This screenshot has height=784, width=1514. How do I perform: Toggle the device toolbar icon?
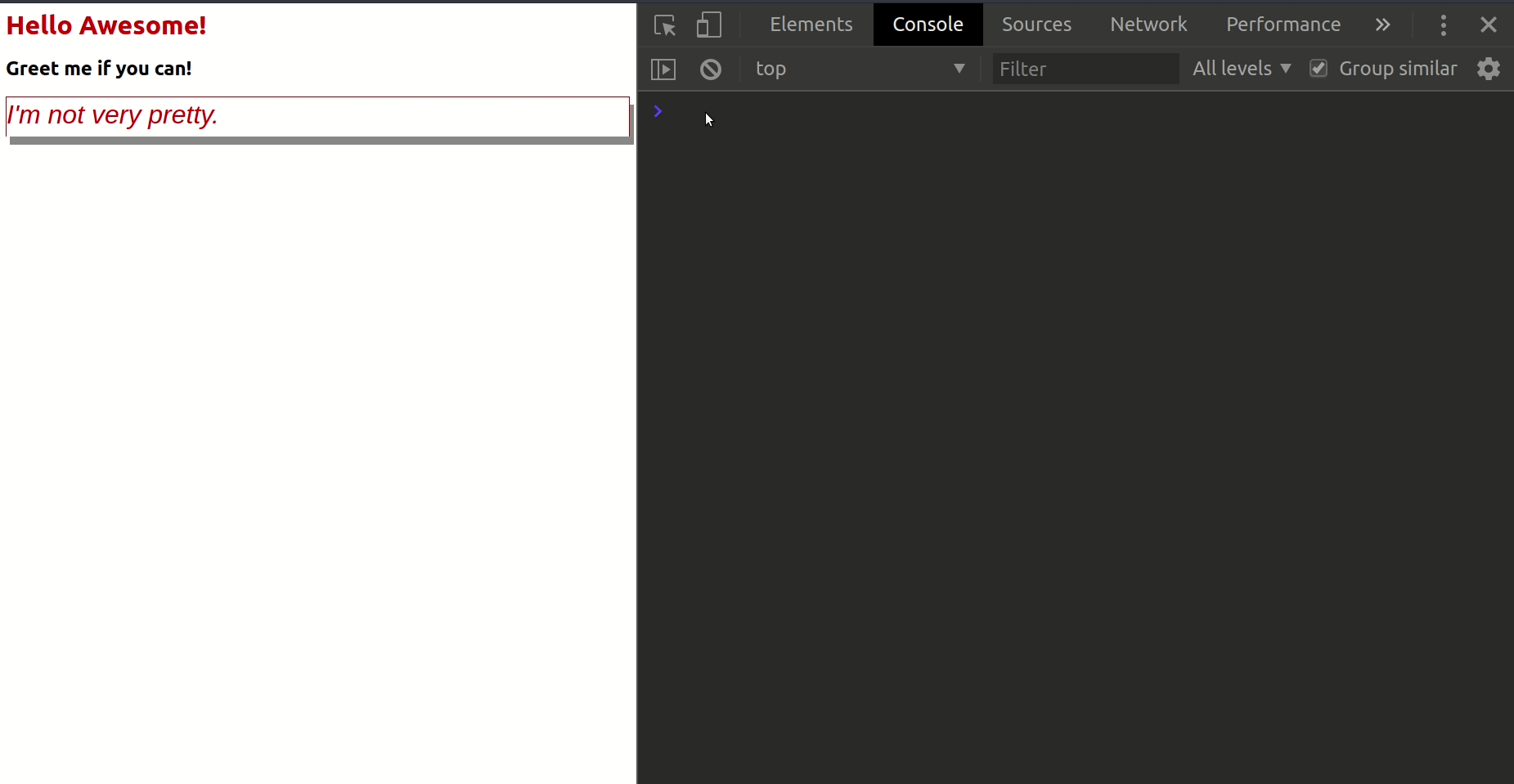[709, 25]
